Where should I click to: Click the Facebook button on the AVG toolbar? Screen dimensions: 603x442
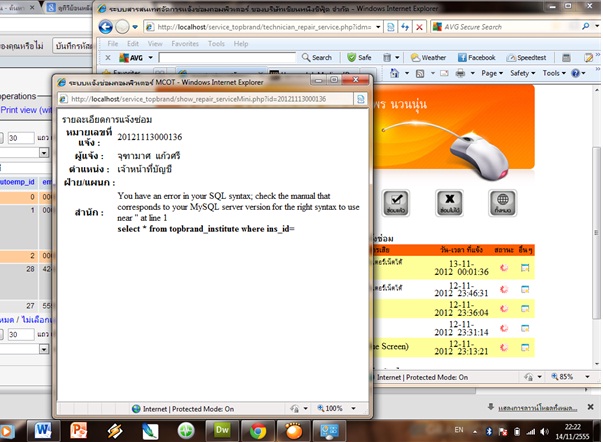point(476,58)
